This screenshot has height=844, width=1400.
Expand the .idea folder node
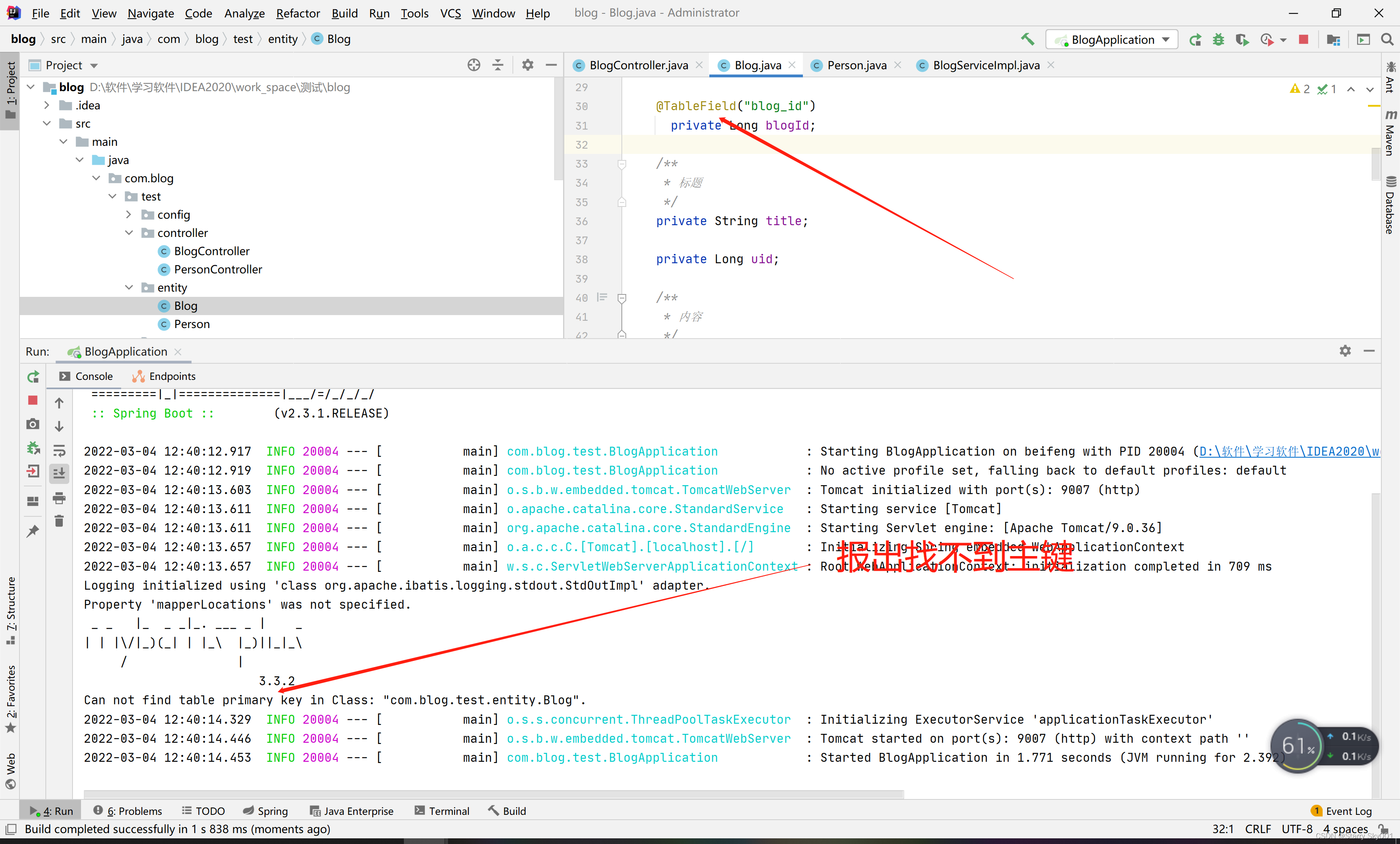pos(47,105)
